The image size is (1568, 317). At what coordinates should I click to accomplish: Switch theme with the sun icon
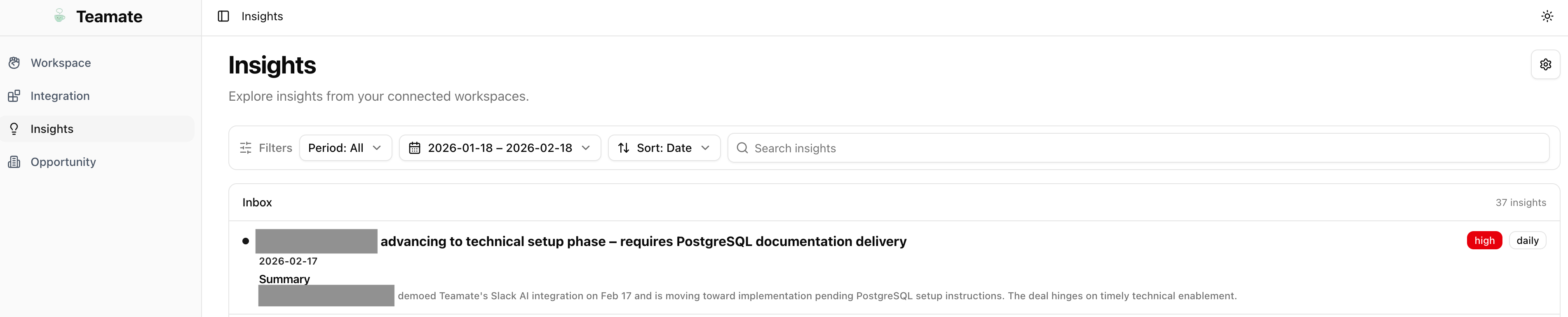(1547, 17)
